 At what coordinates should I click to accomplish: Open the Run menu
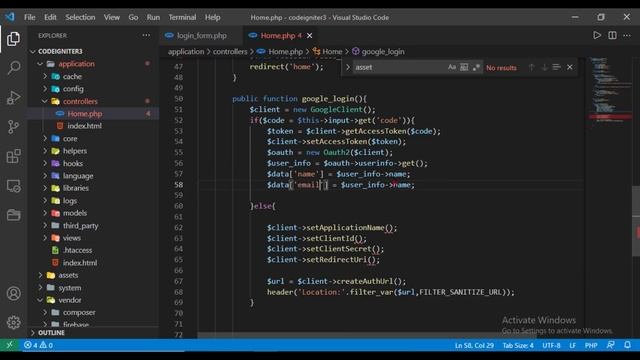coord(153,17)
